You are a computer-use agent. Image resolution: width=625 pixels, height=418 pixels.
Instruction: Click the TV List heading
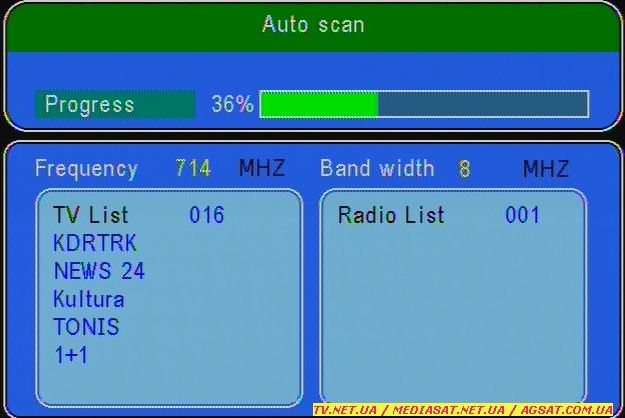pyautogui.click(x=90, y=215)
